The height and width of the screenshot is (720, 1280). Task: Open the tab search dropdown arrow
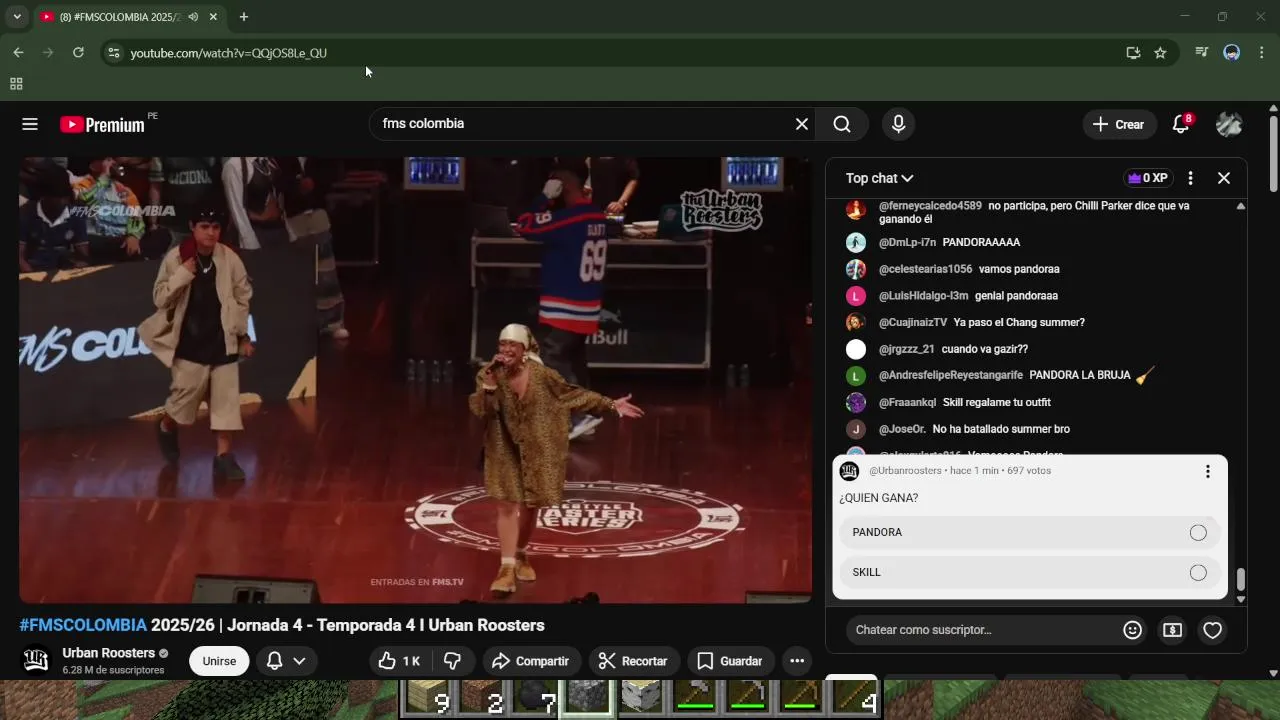click(17, 17)
